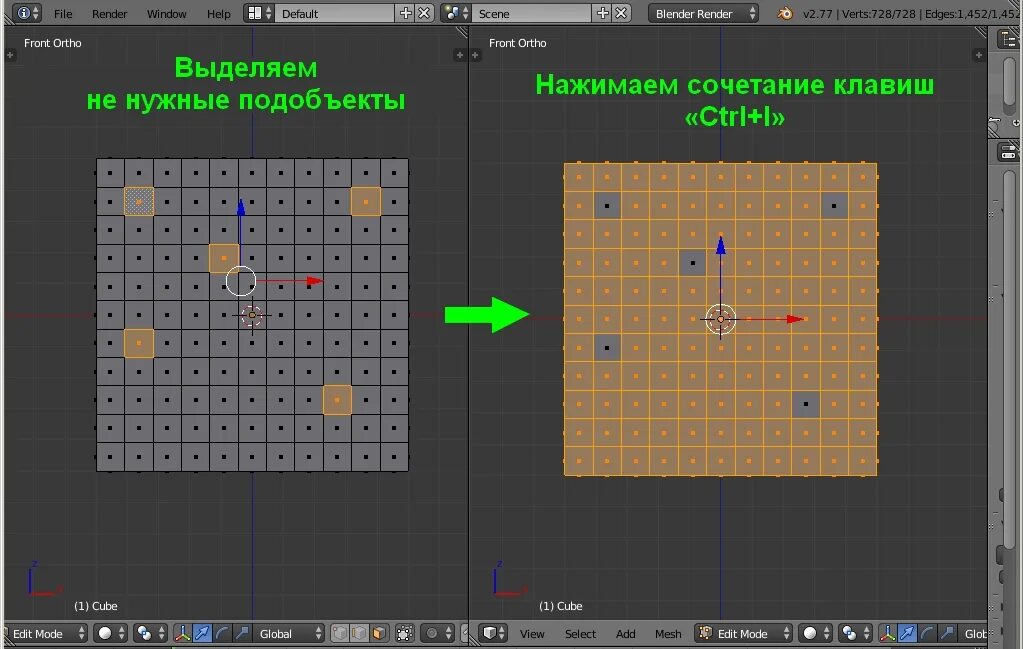Expand right viewport properties region plus toggle
This screenshot has height=649, width=1023.
pos(978,55)
